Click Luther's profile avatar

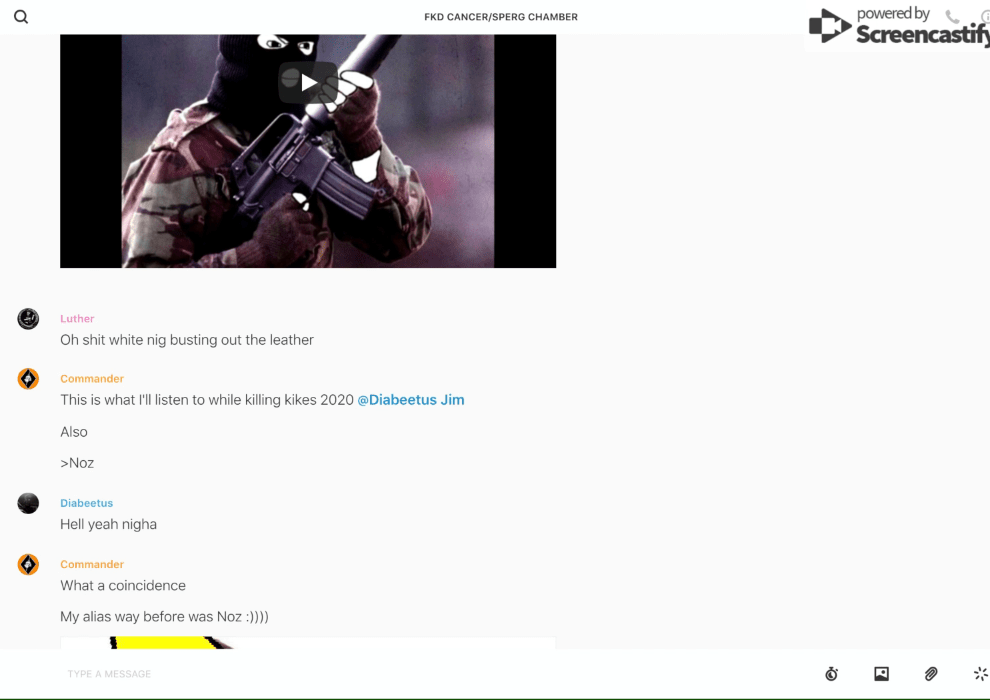click(x=28, y=319)
